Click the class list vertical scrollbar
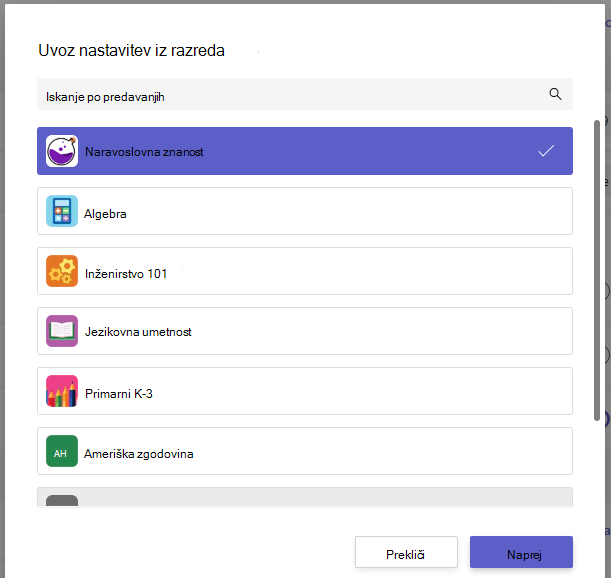Screen dimensions: 611x578 click(597, 270)
